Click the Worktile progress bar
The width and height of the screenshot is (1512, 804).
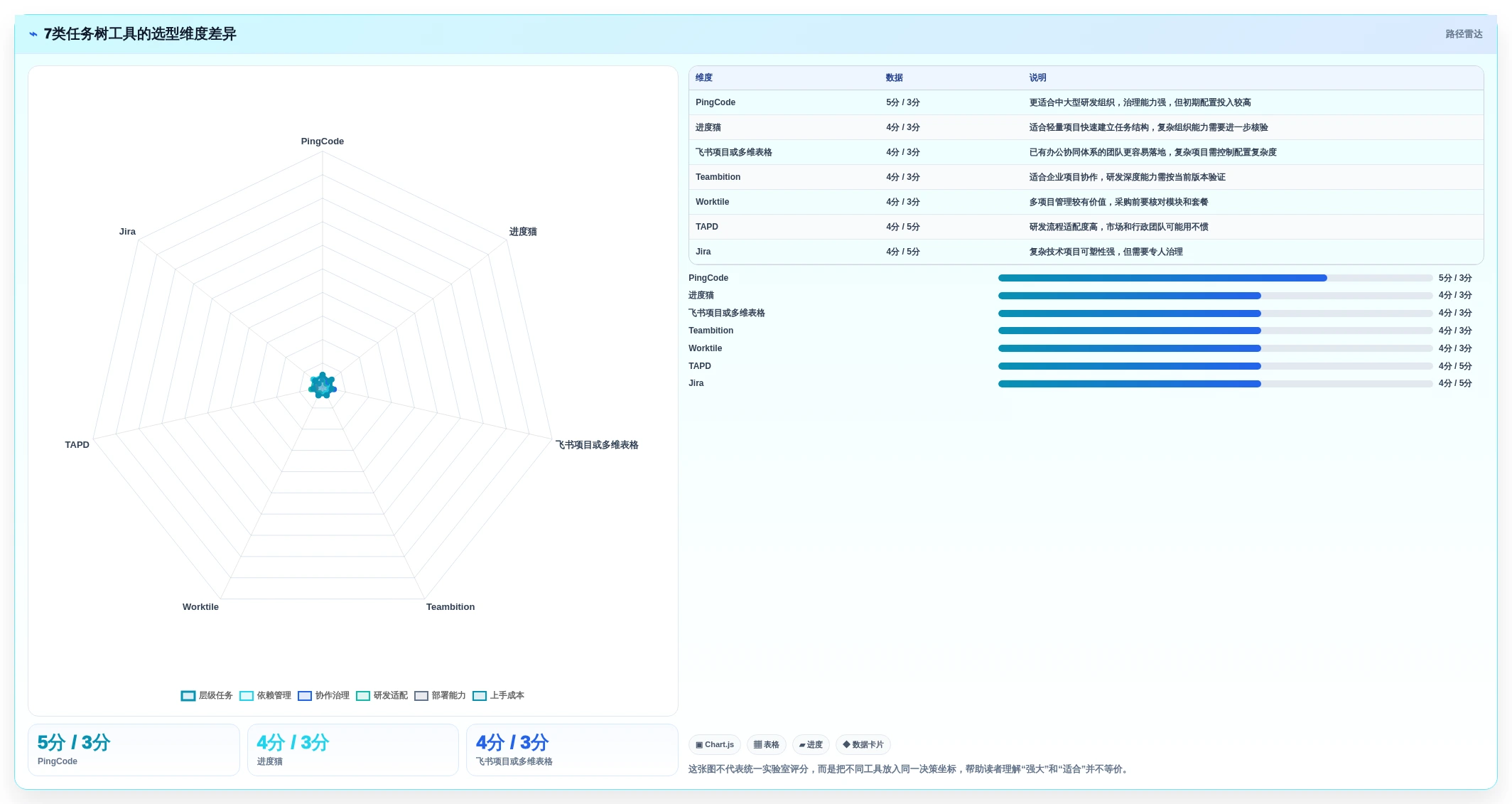tap(1215, 348)
